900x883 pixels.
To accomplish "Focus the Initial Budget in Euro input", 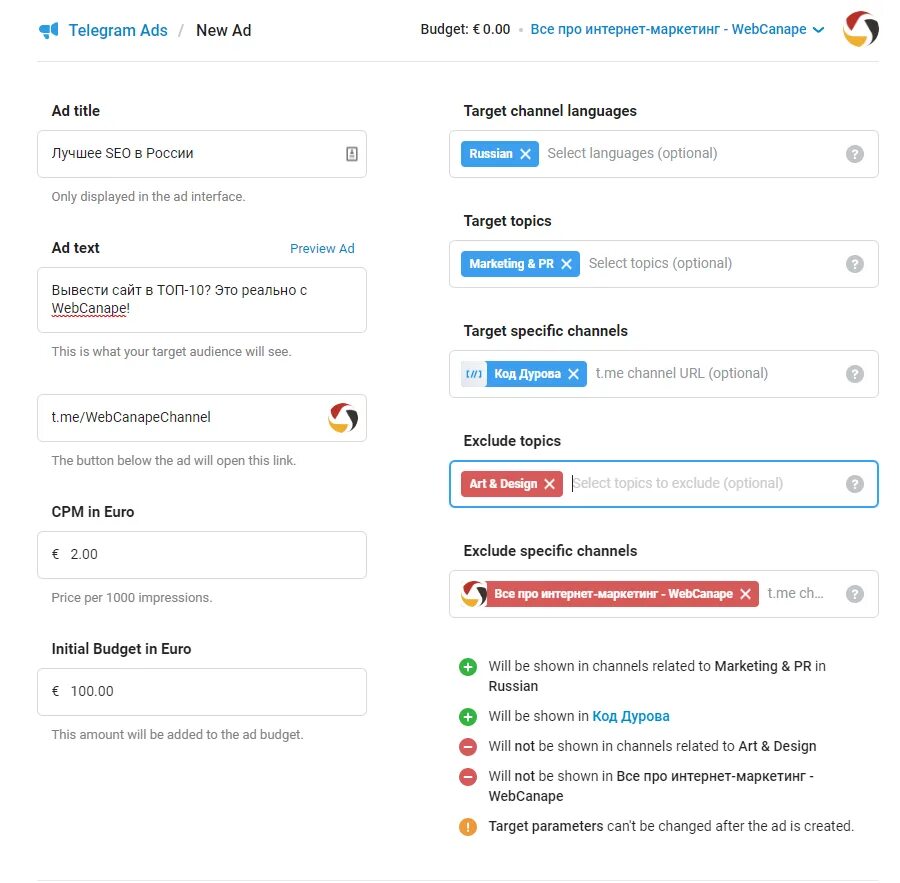I will point(202,692).
